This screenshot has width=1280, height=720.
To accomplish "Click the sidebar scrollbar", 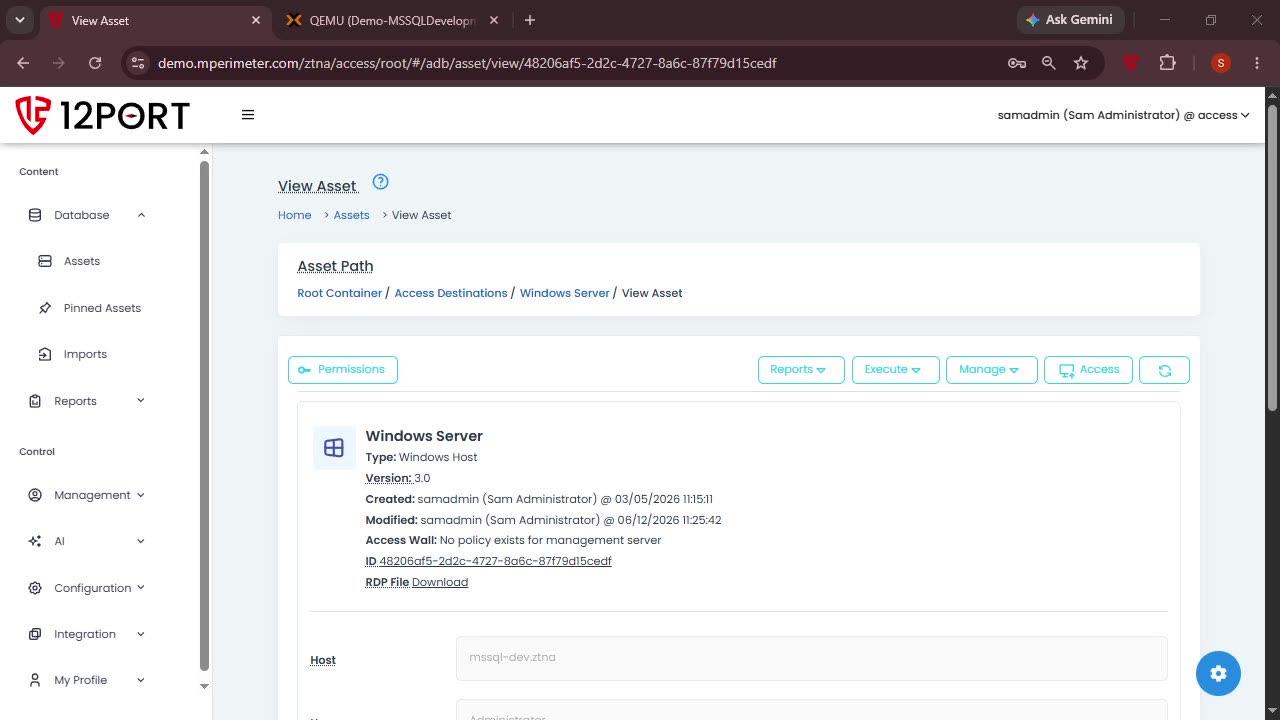I will pos(204,415).
